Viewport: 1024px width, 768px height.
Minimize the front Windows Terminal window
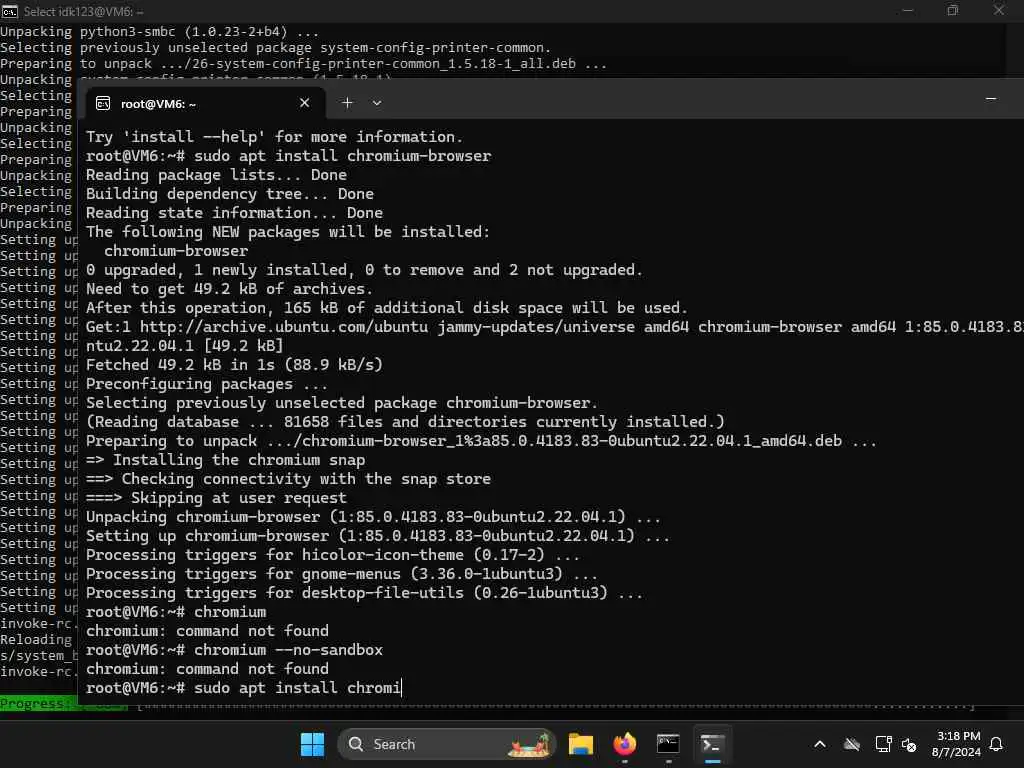[x=991, y=99]
